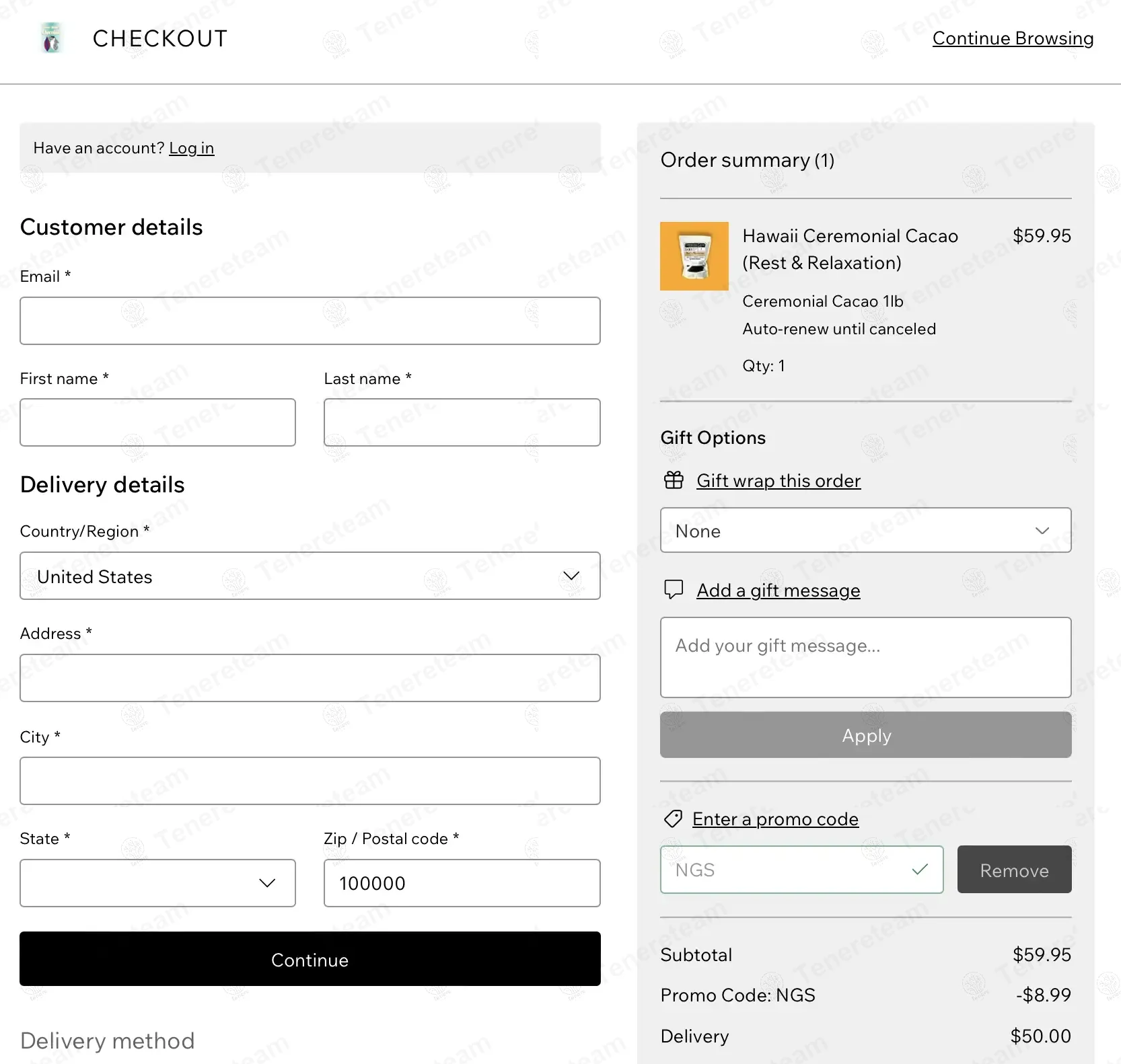
Task: Open the Country/Region dropdown showing United States
Action: [x=310, y=576]
